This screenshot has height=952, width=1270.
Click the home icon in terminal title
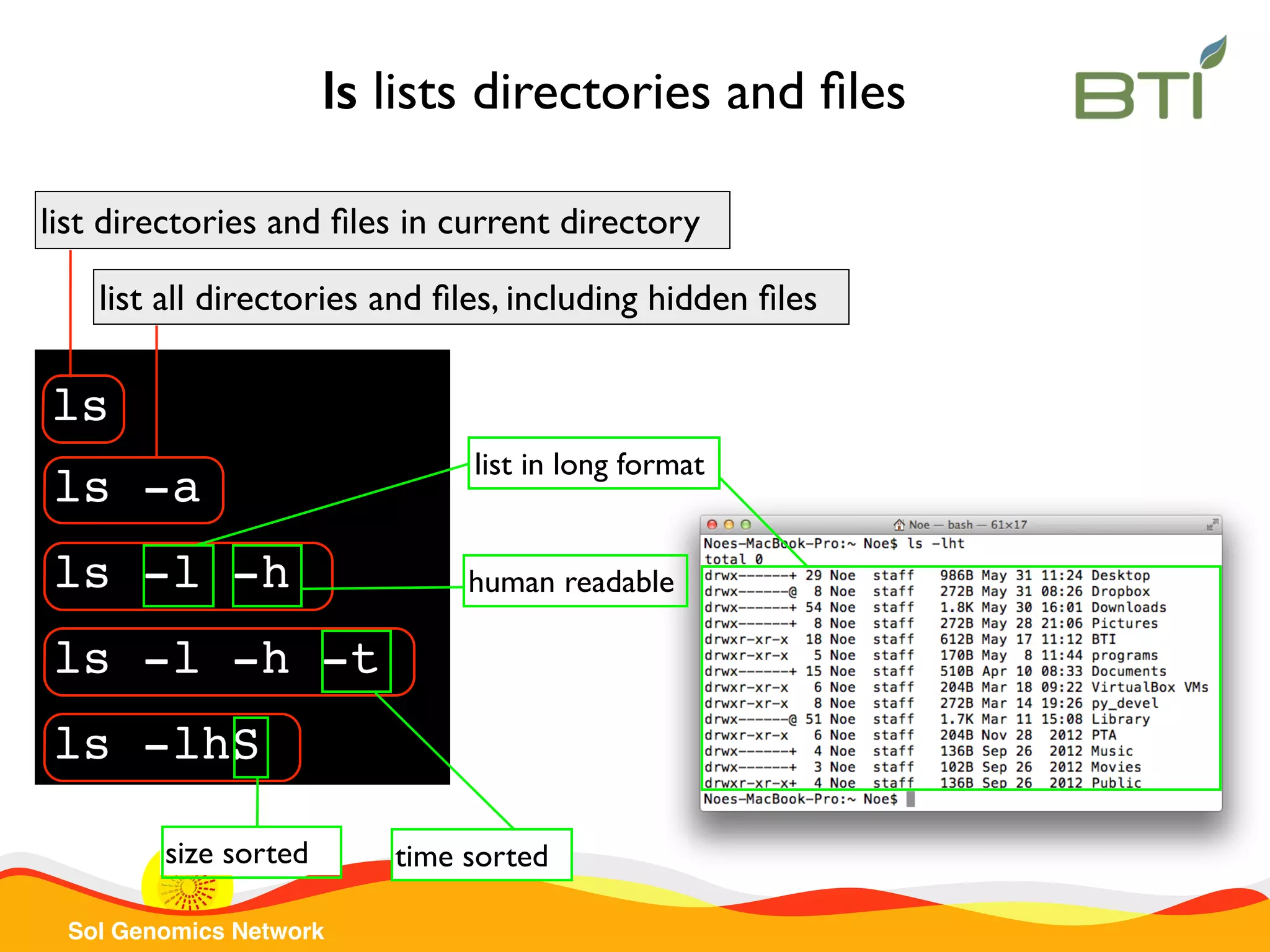point(899,525)
